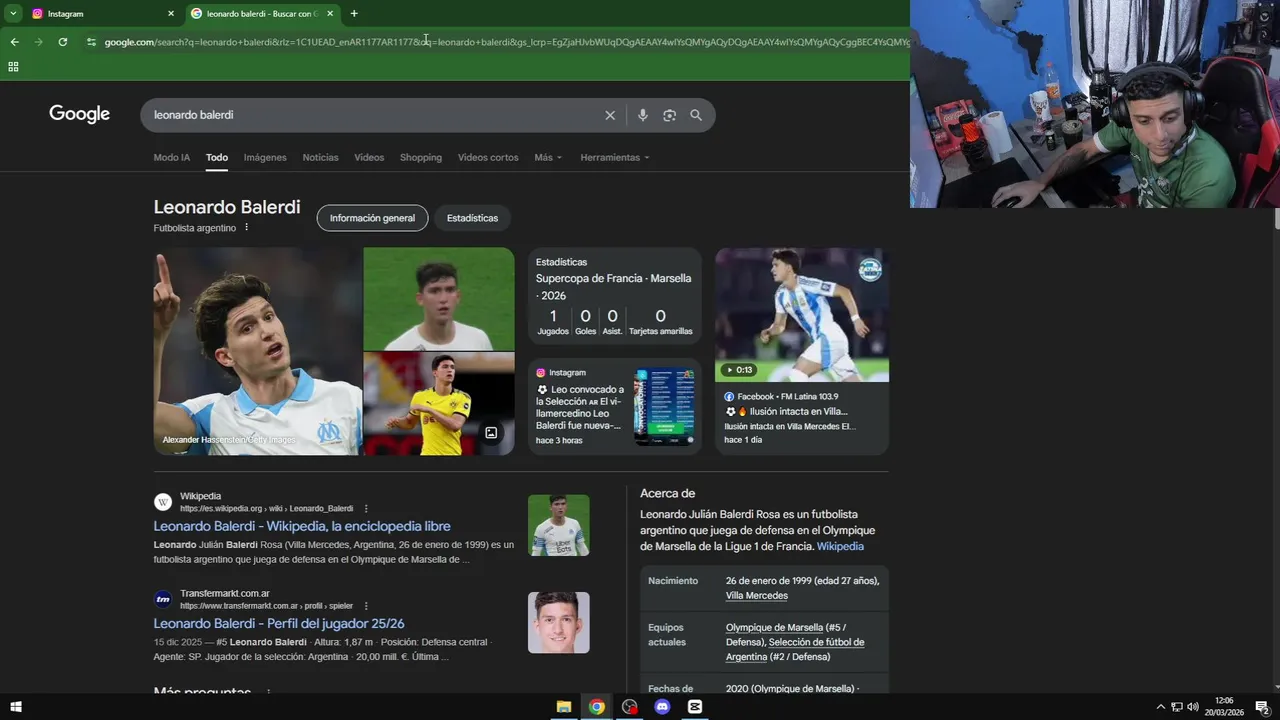Clear the Google search box
Viewport: 1280px width, 720px height.
610,115
